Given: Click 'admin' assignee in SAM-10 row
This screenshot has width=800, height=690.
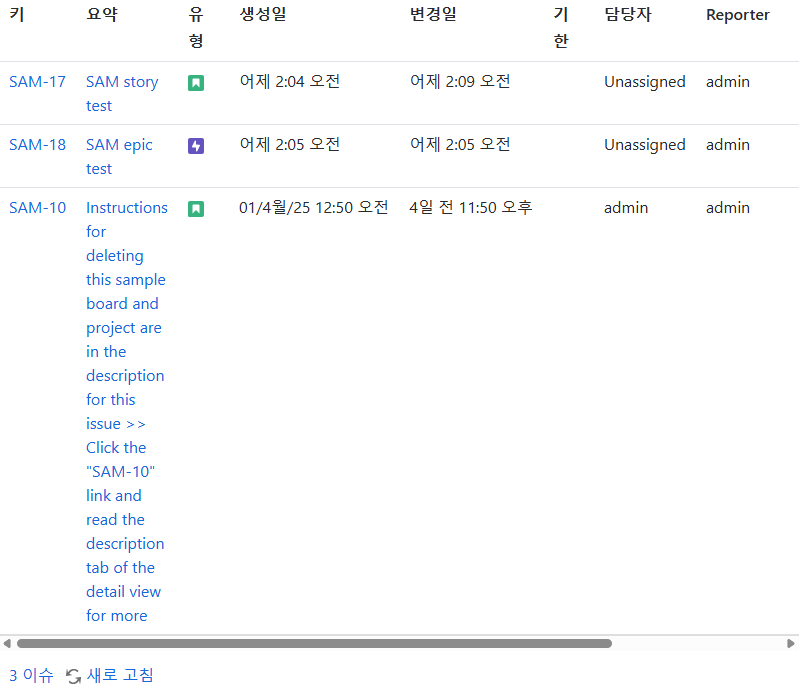Looking at the screenshot, I should 626,208.
